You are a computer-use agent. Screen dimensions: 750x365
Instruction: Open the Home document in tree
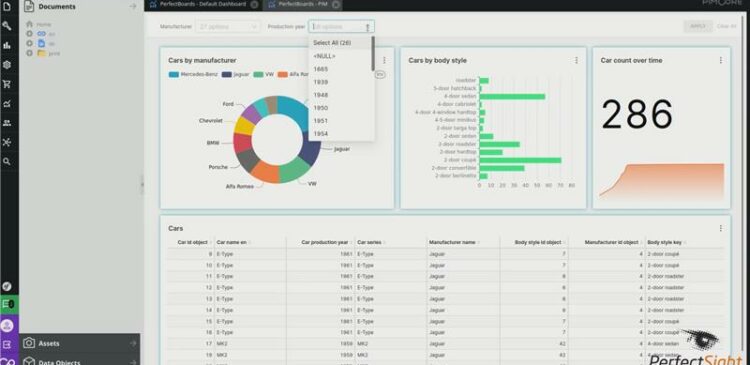[44, 24]
